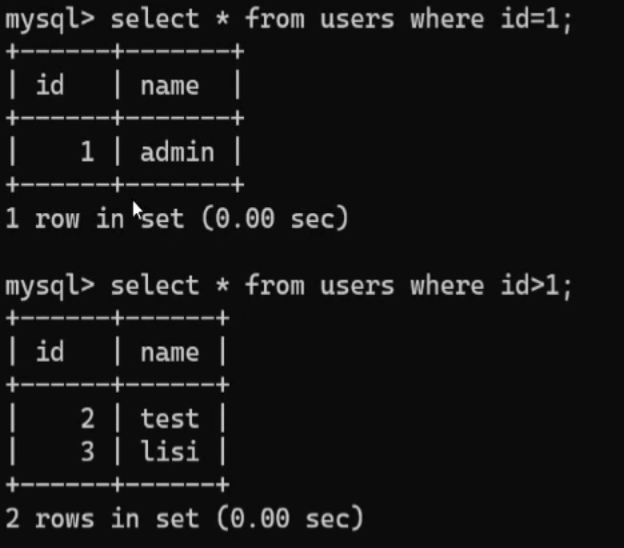Click the '2 rows in set' status line
Image resolution: width=624 pixels, height=548 pixels.
(x=185, y=518)
